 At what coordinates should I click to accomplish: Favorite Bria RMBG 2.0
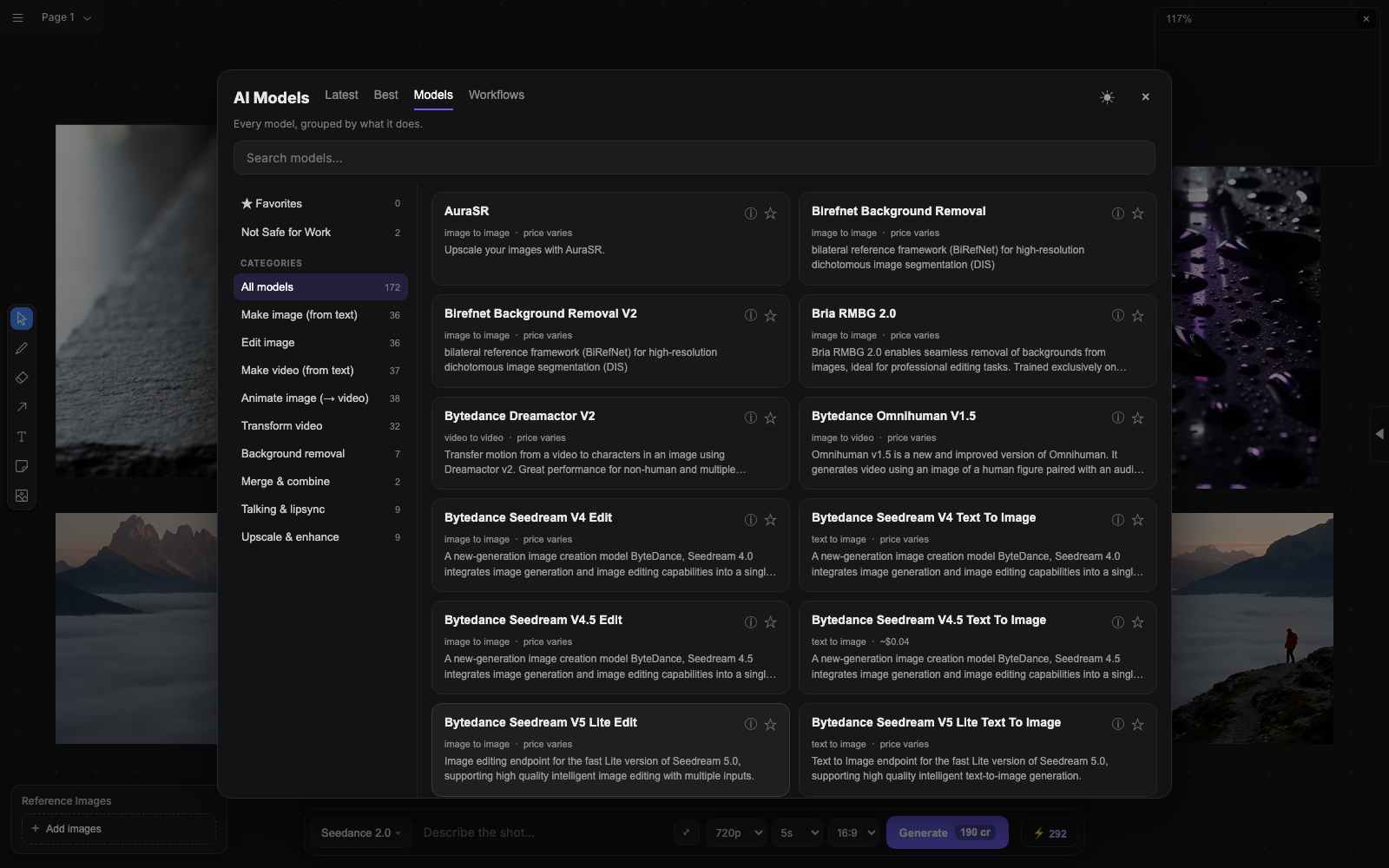coord(1137,316)
